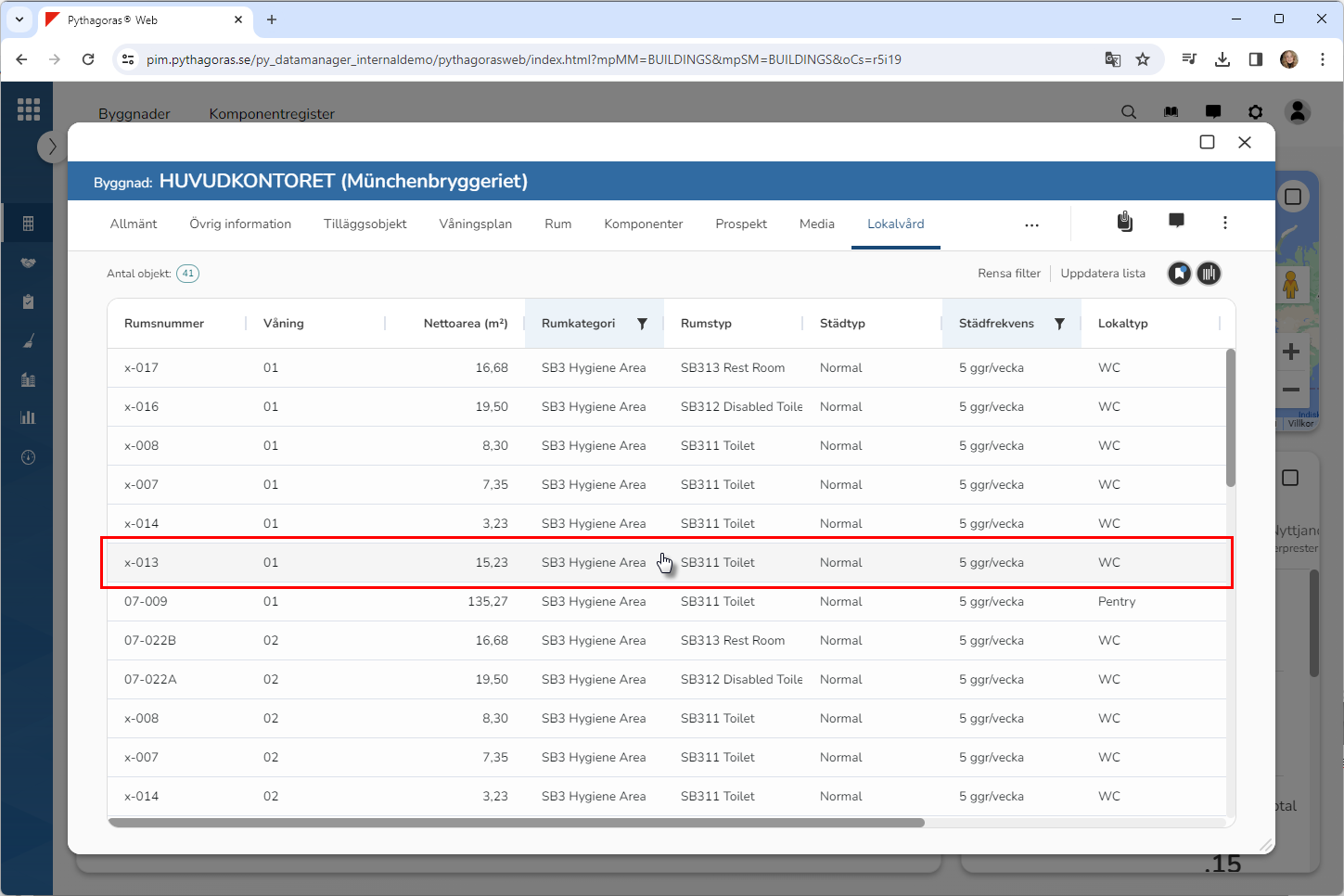Click Rensa filter link
The height and width of the screenshot is (896, 1344).
pyautogui.click(x=1008, y=274)
